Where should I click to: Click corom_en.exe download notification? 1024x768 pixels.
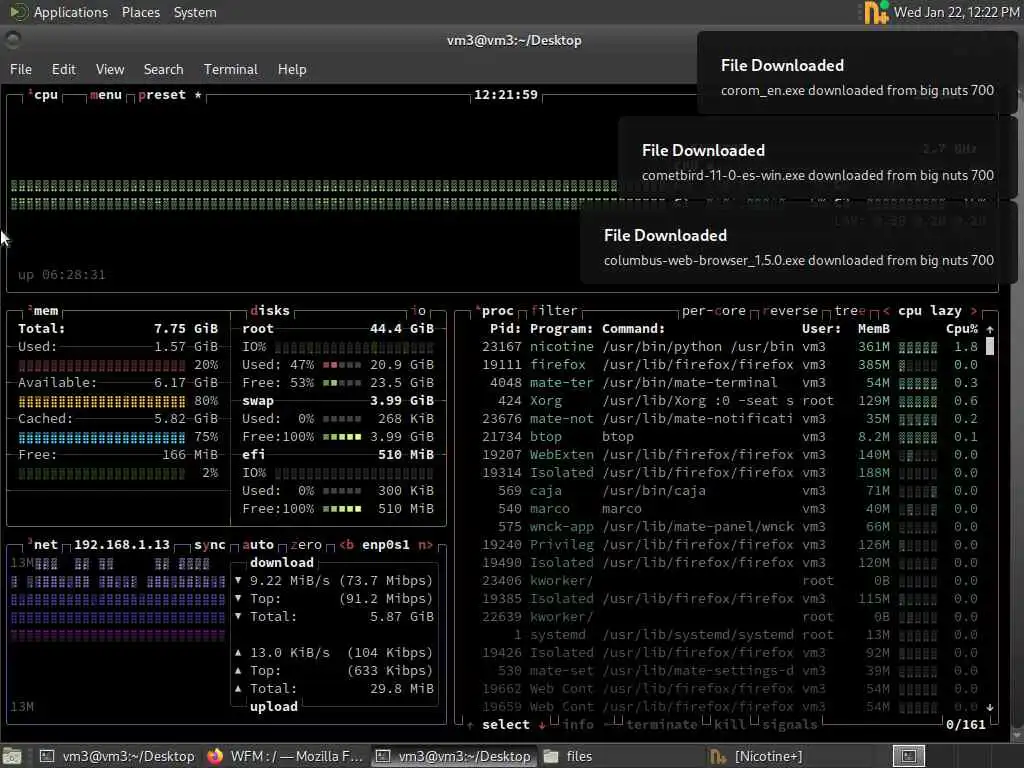pyautogui.click(x=857, y=73)
